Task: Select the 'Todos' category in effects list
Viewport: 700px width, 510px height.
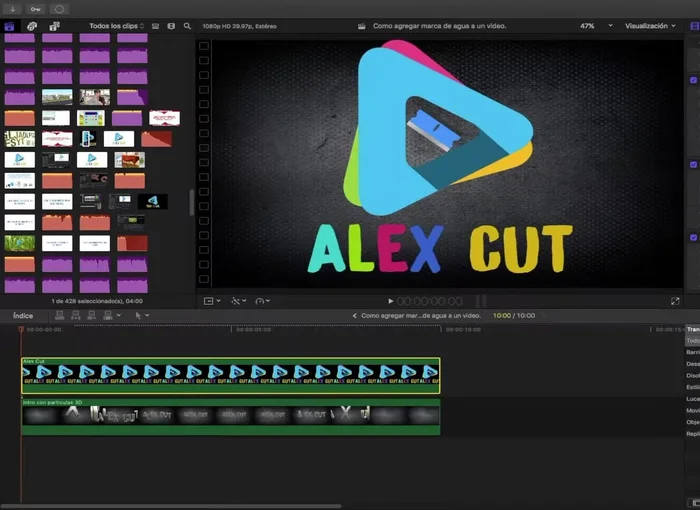Action: tap(692, 341)
